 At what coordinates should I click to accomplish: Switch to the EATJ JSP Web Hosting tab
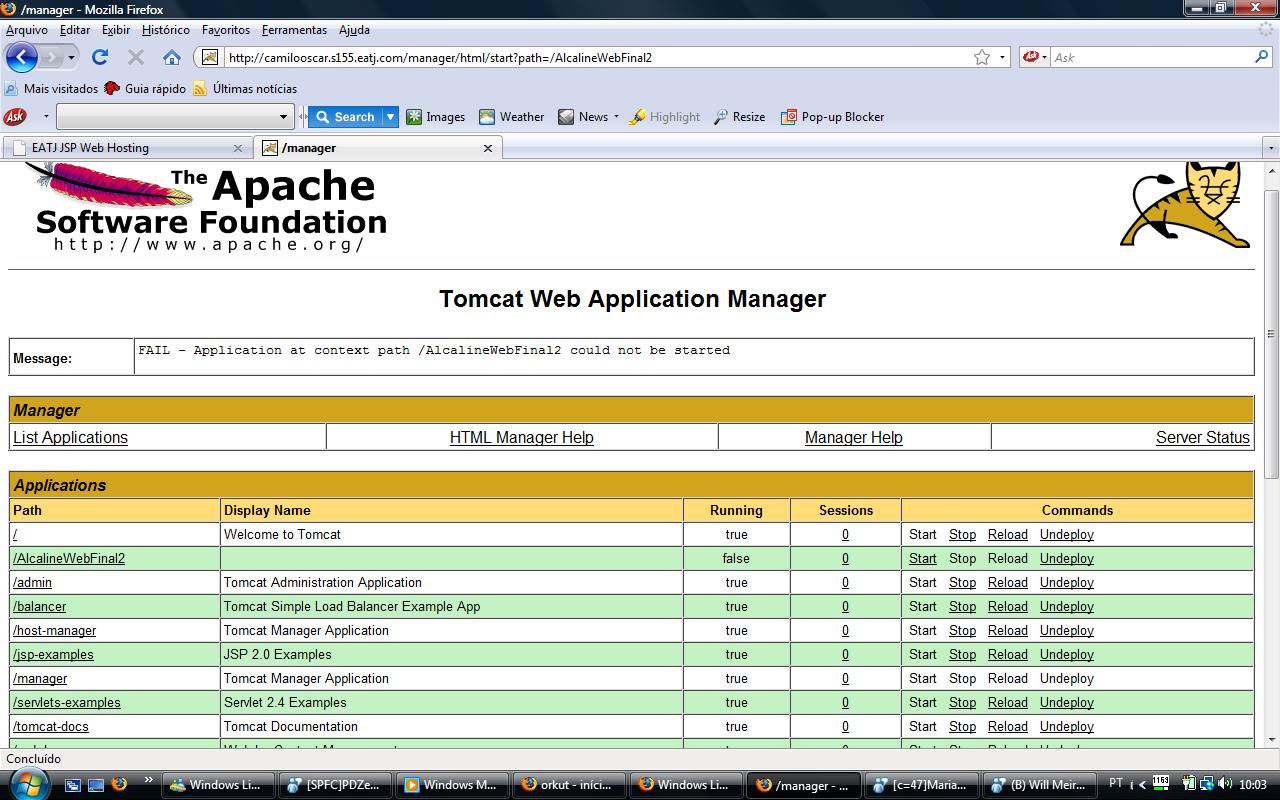tap(126, 148)
